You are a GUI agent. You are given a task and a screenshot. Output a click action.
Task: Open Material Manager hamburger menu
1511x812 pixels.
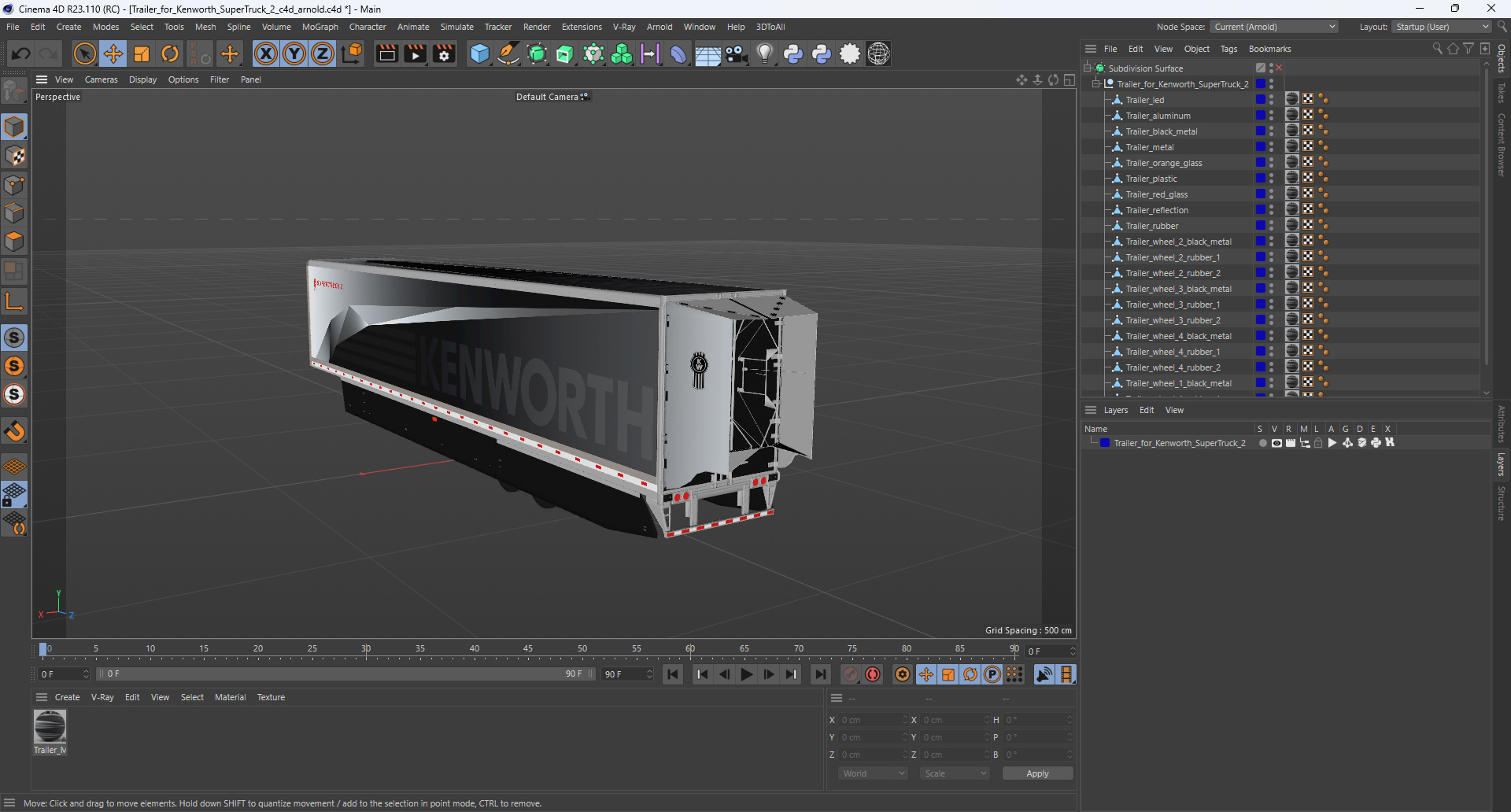(42, 697)
